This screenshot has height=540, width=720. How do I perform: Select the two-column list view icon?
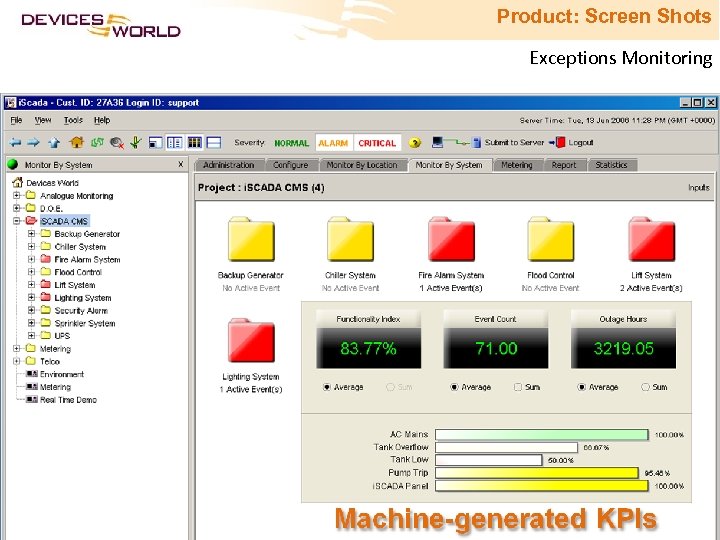(175, 143)
